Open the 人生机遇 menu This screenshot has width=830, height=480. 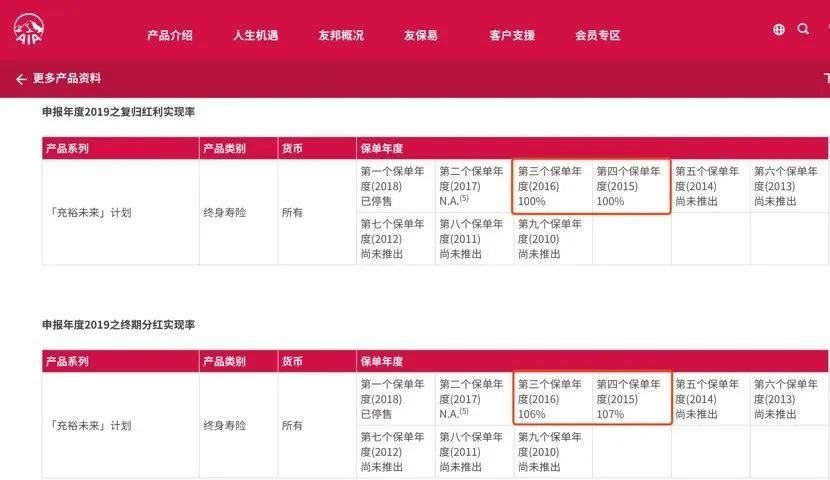[x=255, y=35]
